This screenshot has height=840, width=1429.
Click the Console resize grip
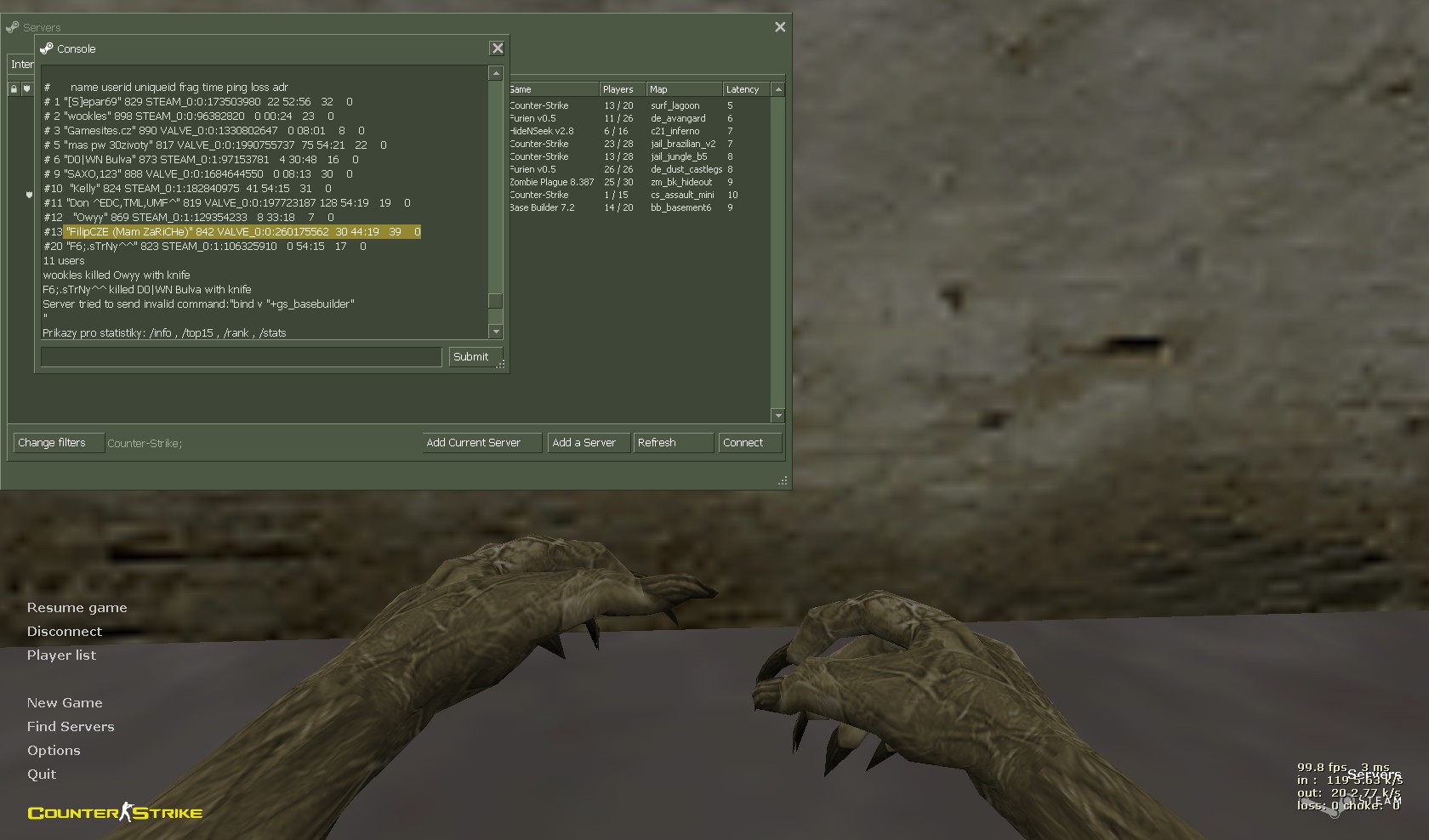coord(501,364)
